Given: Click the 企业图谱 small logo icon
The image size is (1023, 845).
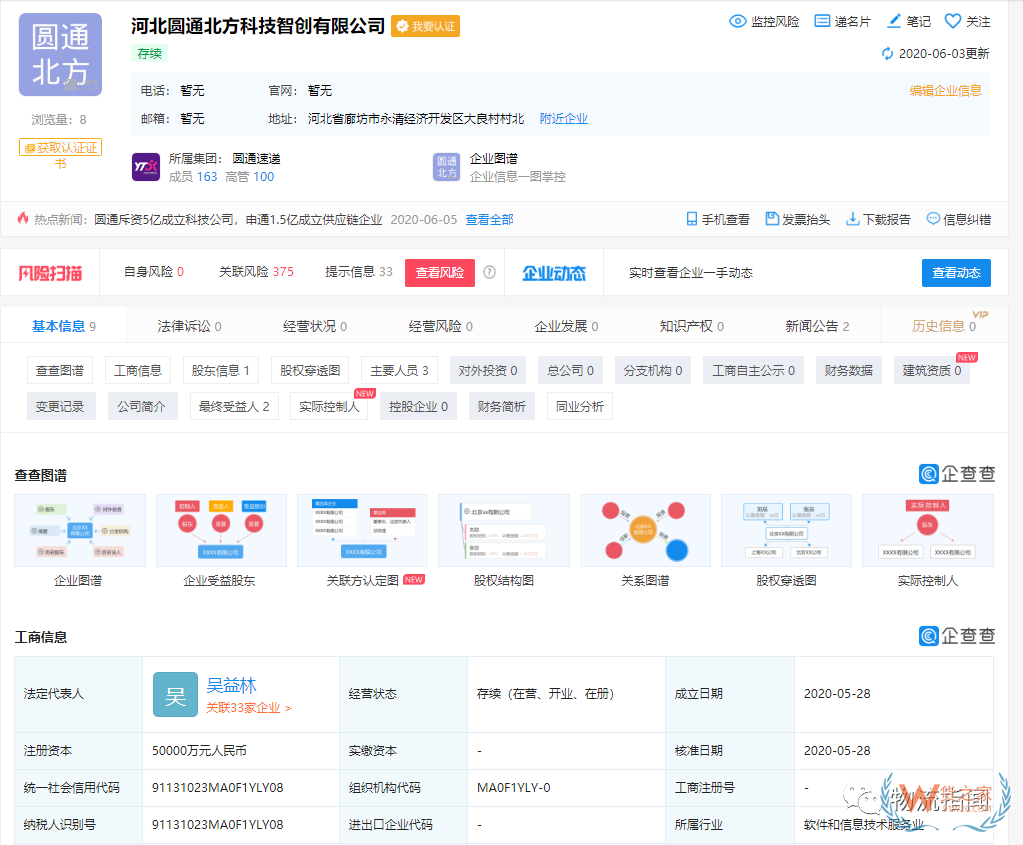Looking at the screenshot, I should coord(447,167).
